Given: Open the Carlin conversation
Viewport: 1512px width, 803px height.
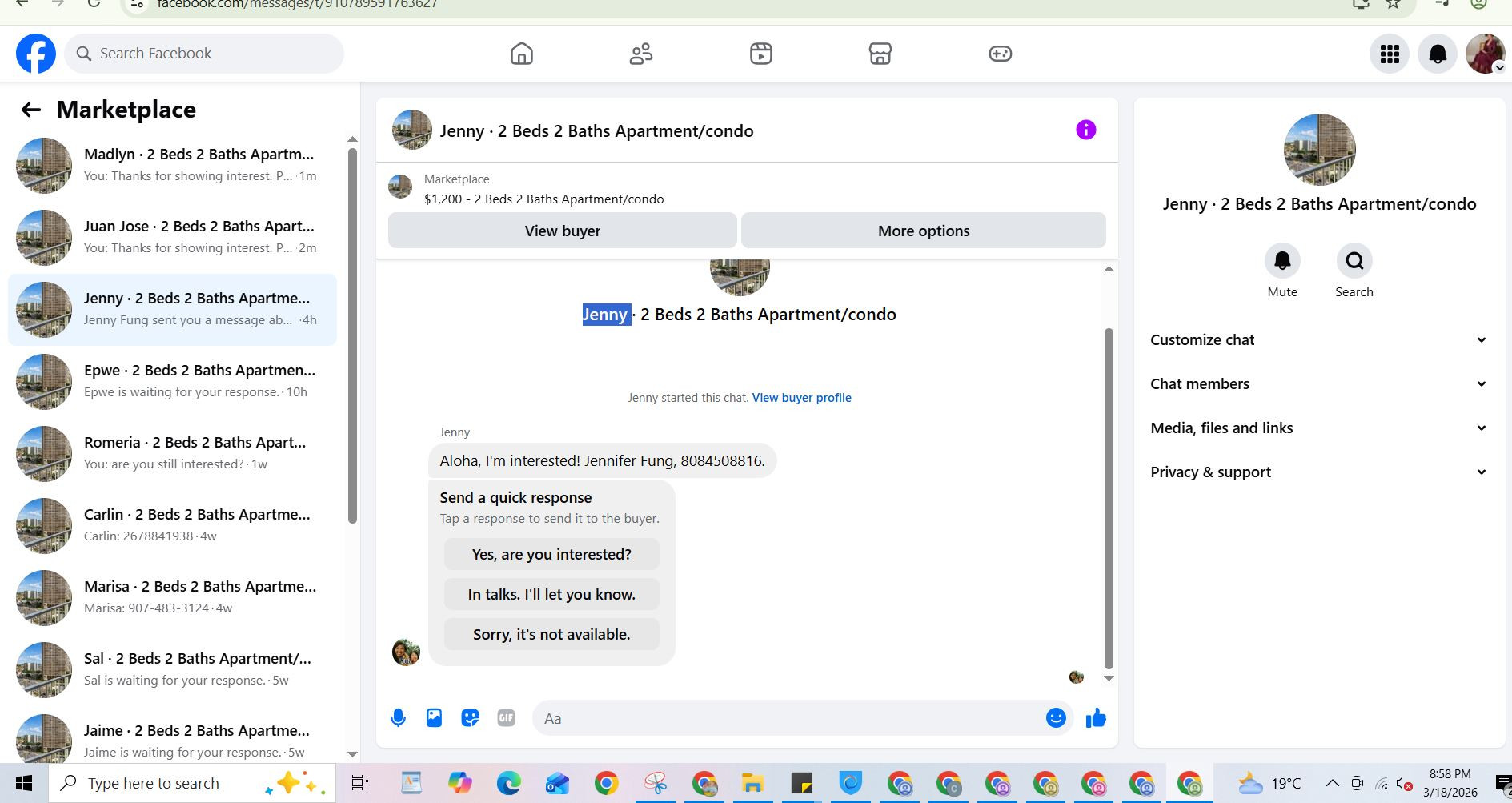Looking at the screenshot, I should click(x=172, y=526).
